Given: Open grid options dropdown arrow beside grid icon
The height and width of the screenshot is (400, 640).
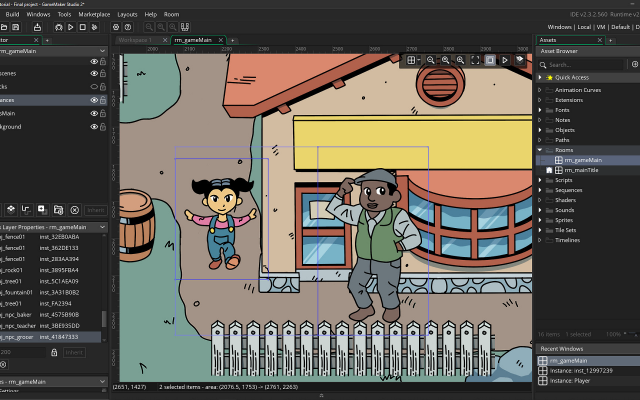Looking at the screenshot, I should pyautogui.click(x=419, y=60).
